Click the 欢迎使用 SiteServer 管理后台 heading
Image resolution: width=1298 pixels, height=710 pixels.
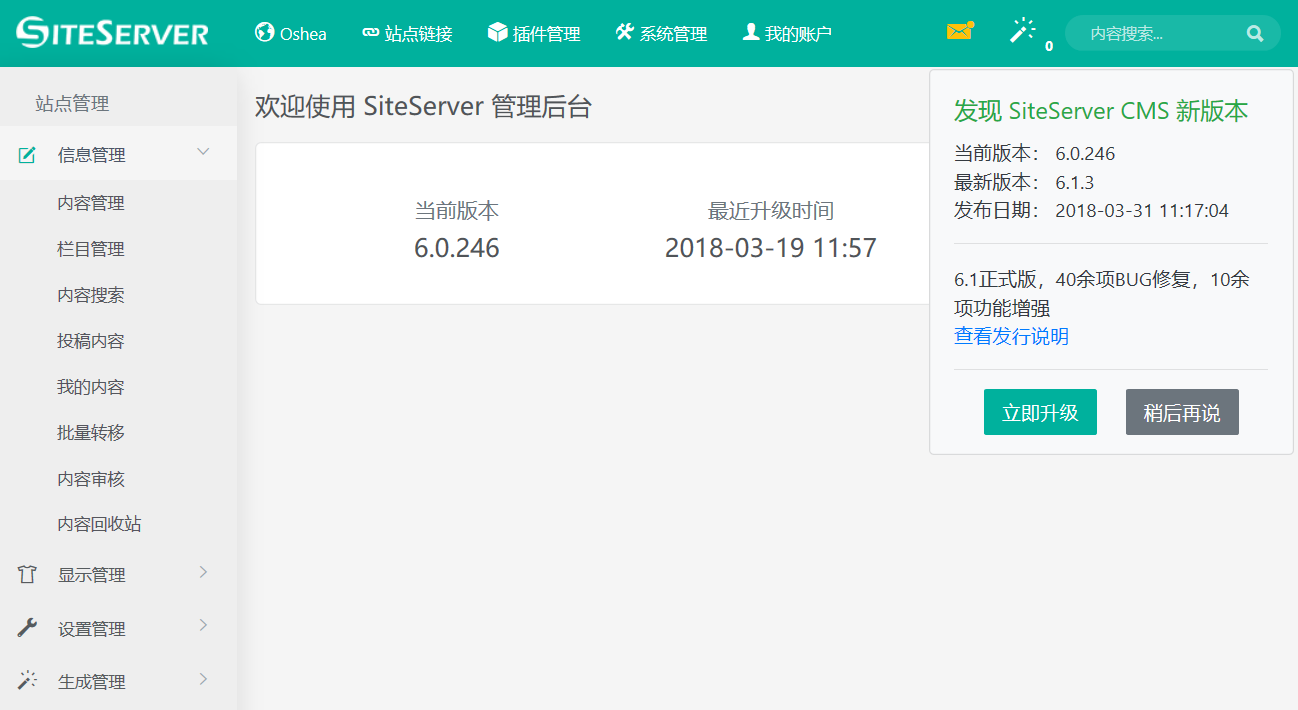pos(424,106)
